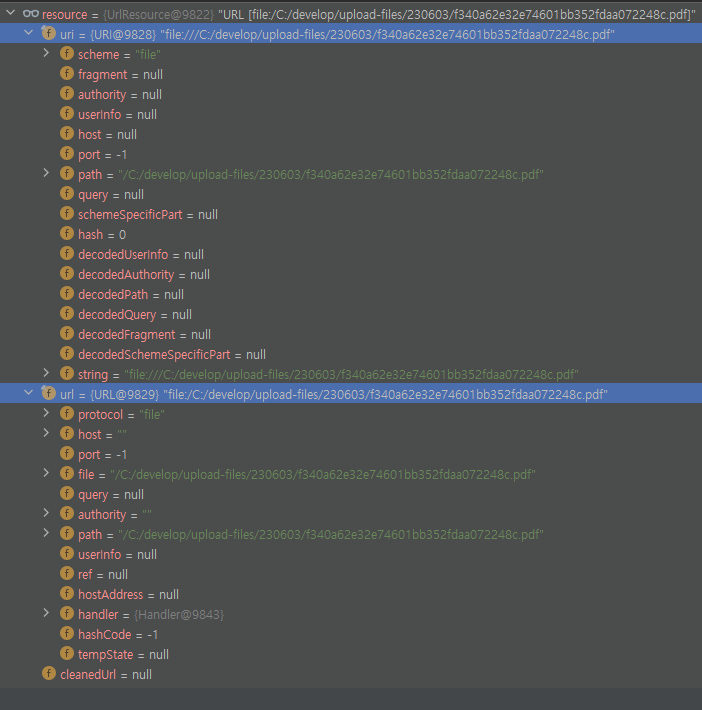Select the protocol = "file" row
This screenshot has height=710, width=702.
pyautogui.click(x=351, y=414)
